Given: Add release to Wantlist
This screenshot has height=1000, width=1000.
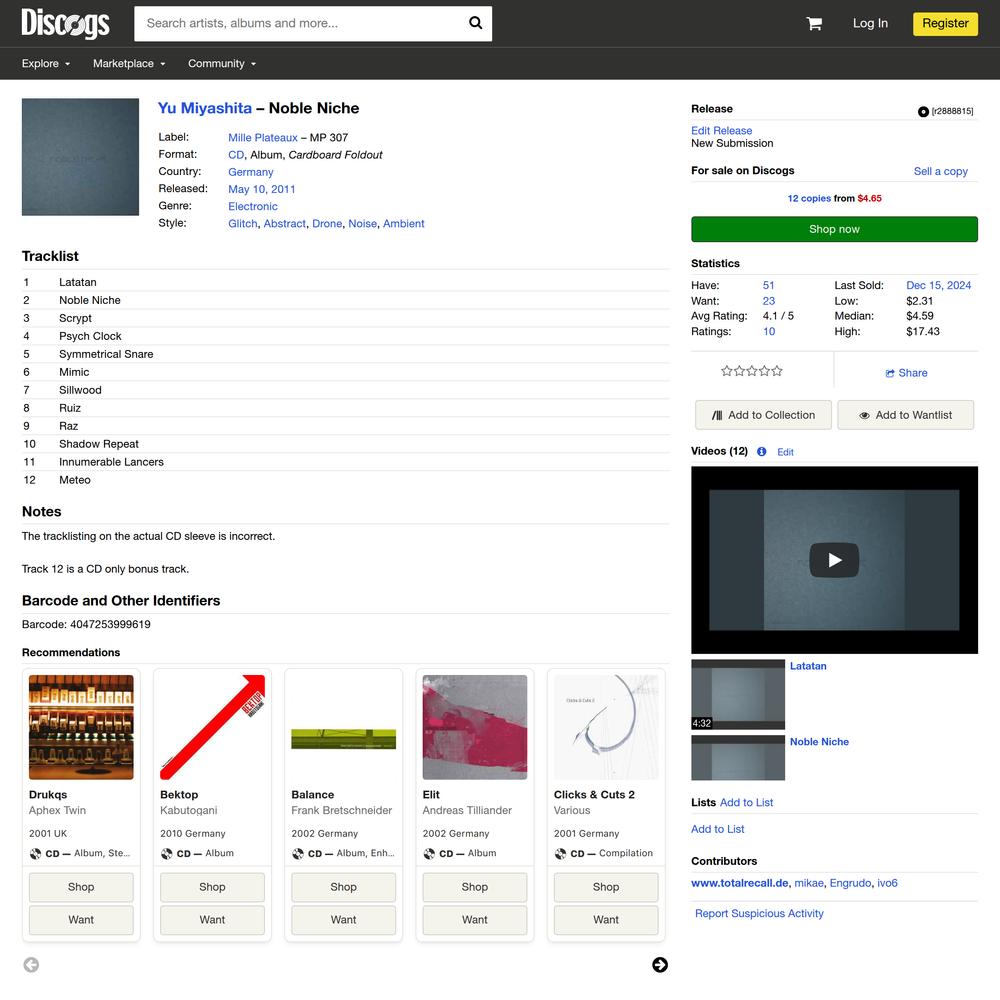Looking at the screenshot, I should [905, 415].
